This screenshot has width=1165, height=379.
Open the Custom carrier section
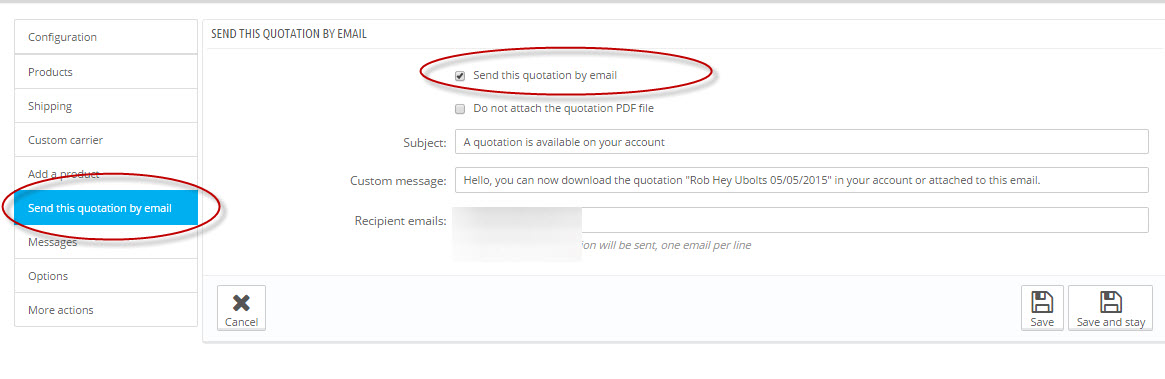pyautogui.click(x=106, y=140)
